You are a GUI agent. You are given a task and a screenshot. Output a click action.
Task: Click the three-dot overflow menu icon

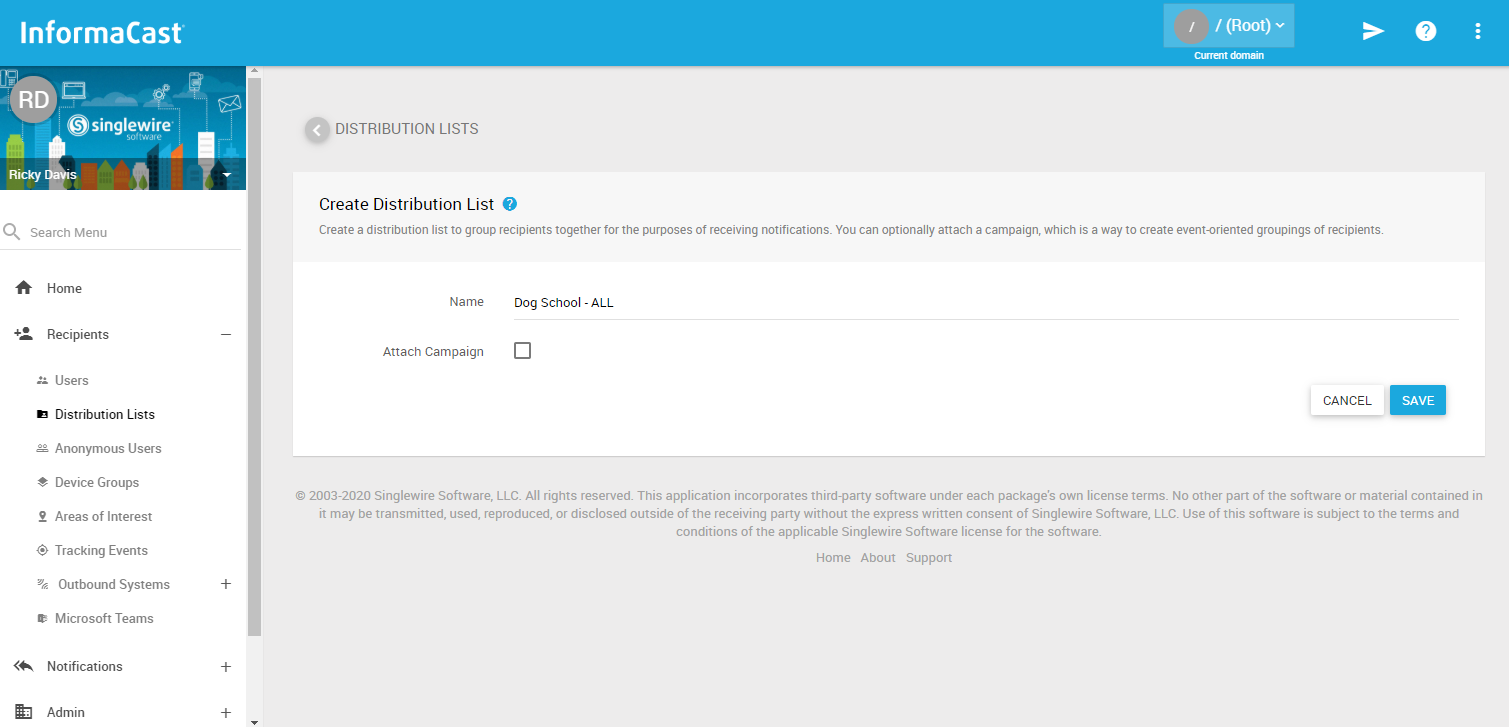(1478, 31)
